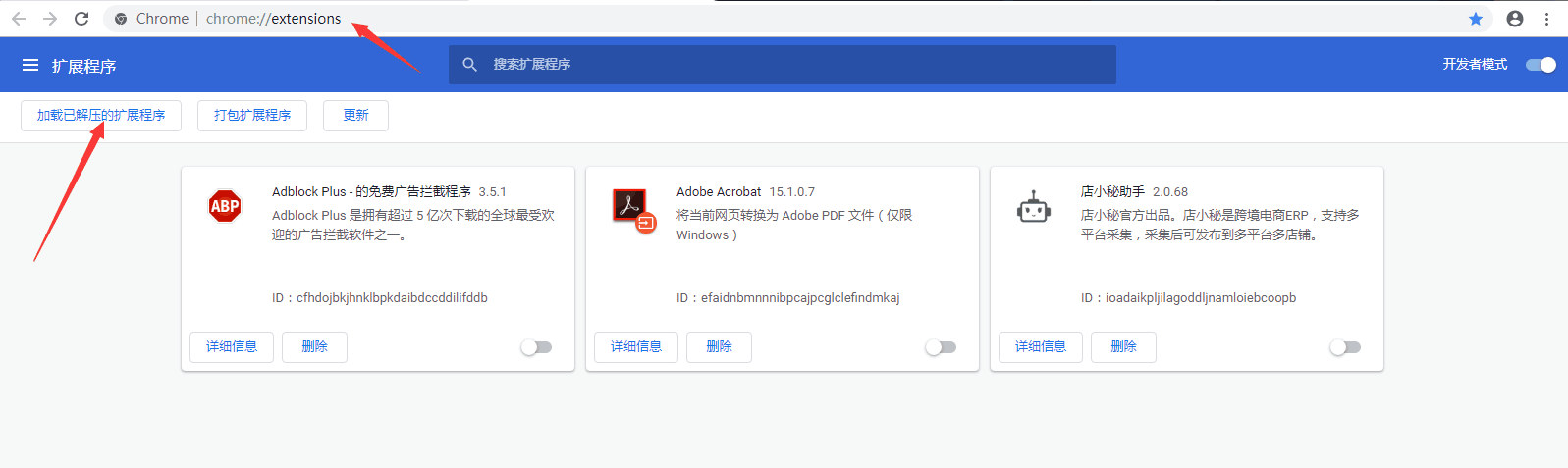Screen dimensions: 1568x468
Task: Select the Adblock Plus ID text cfhdojbkjhnklbpkdaibdccddilifddb
Action: click(392, 298)
